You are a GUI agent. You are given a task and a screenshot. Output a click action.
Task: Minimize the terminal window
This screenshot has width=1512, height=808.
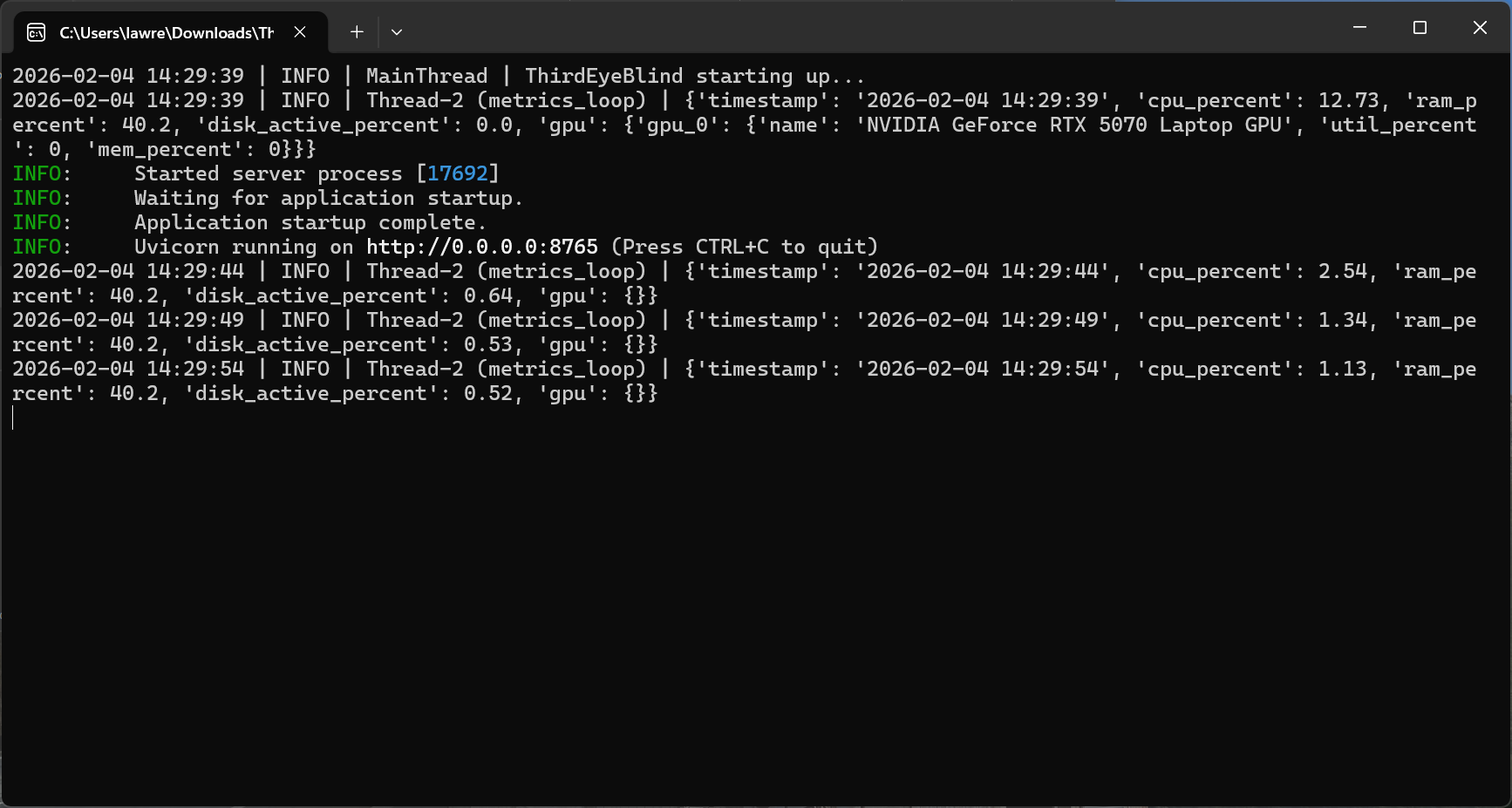(1359, 28)
